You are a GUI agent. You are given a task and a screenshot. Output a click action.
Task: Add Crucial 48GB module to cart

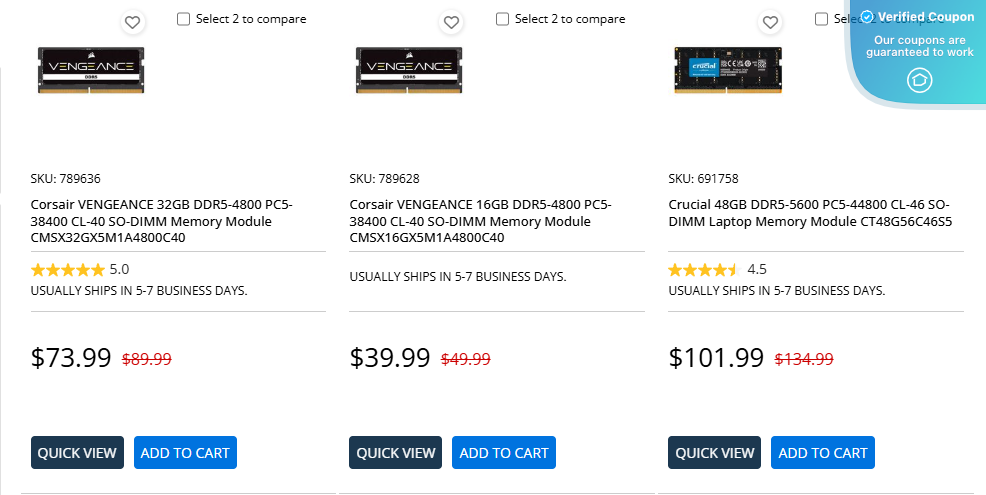coord(823,453)
